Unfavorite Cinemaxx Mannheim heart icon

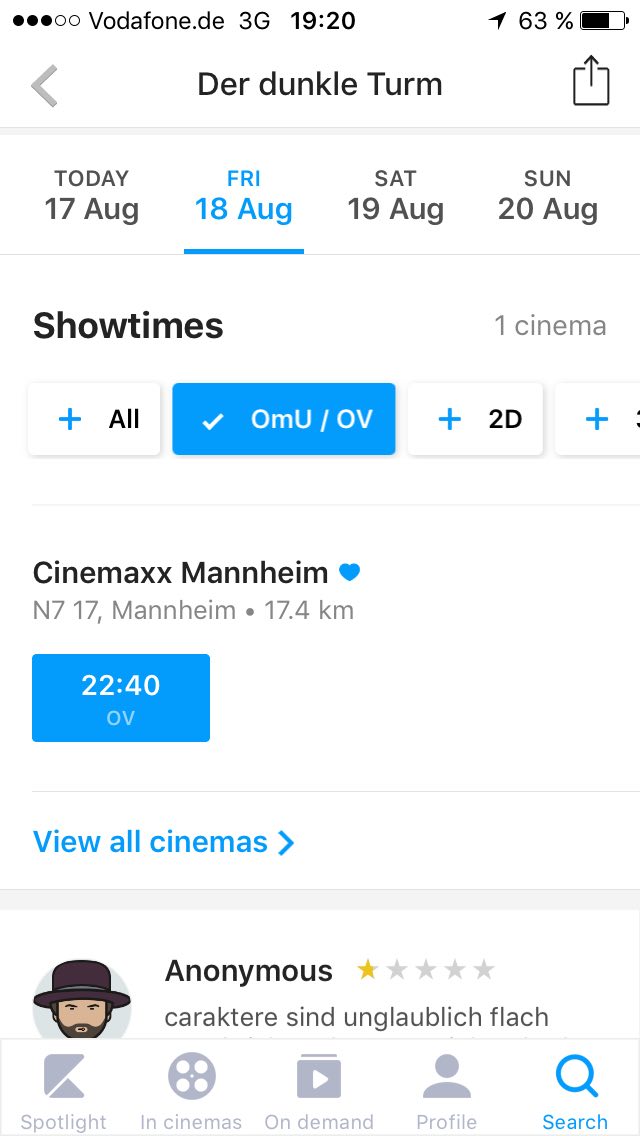pos(349,573)
